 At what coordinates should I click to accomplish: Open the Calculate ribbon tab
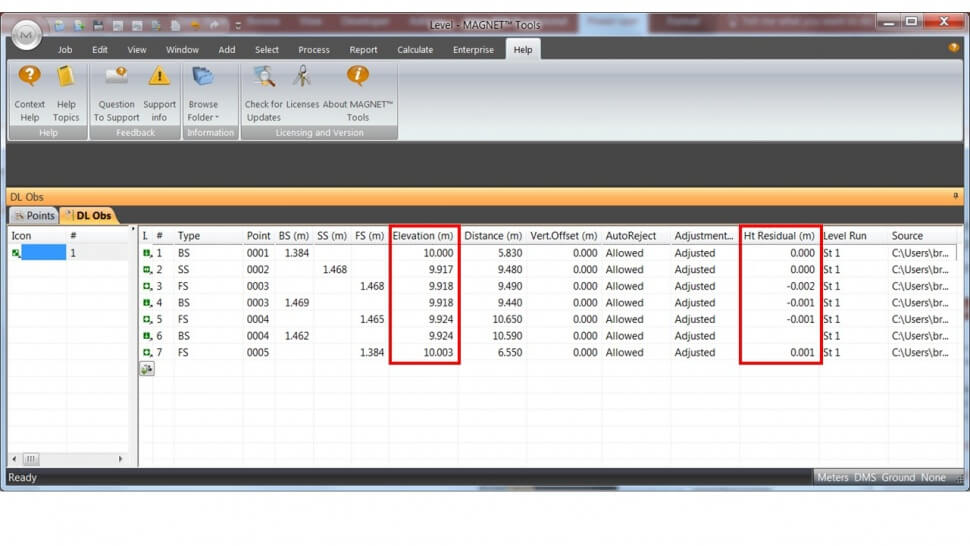[415, 49]
